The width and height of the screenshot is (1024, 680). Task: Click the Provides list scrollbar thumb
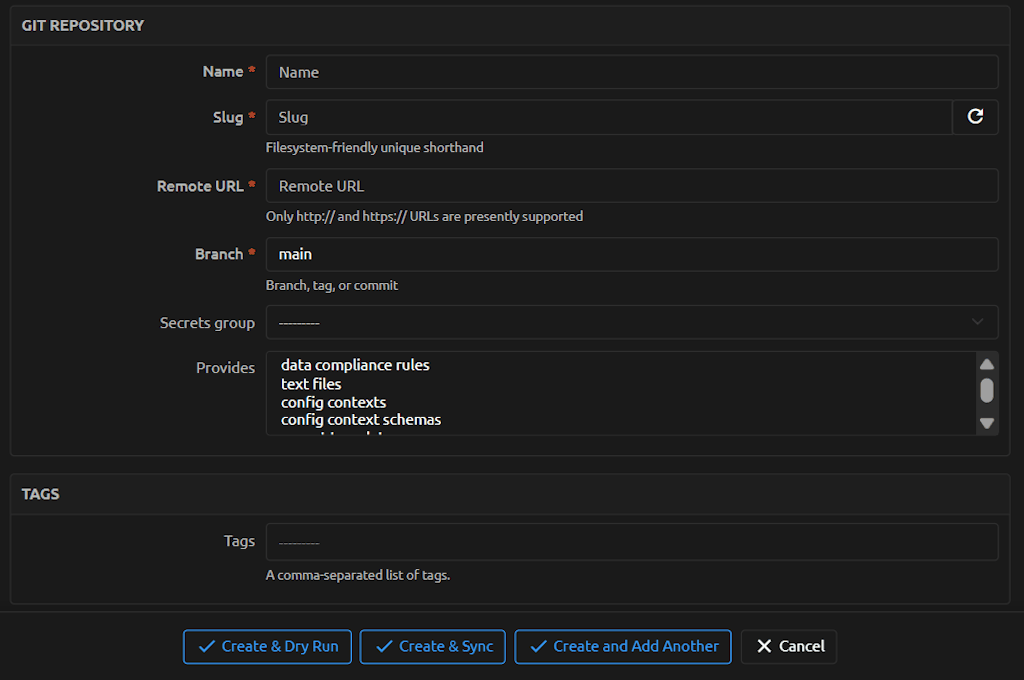click(987, 390)
